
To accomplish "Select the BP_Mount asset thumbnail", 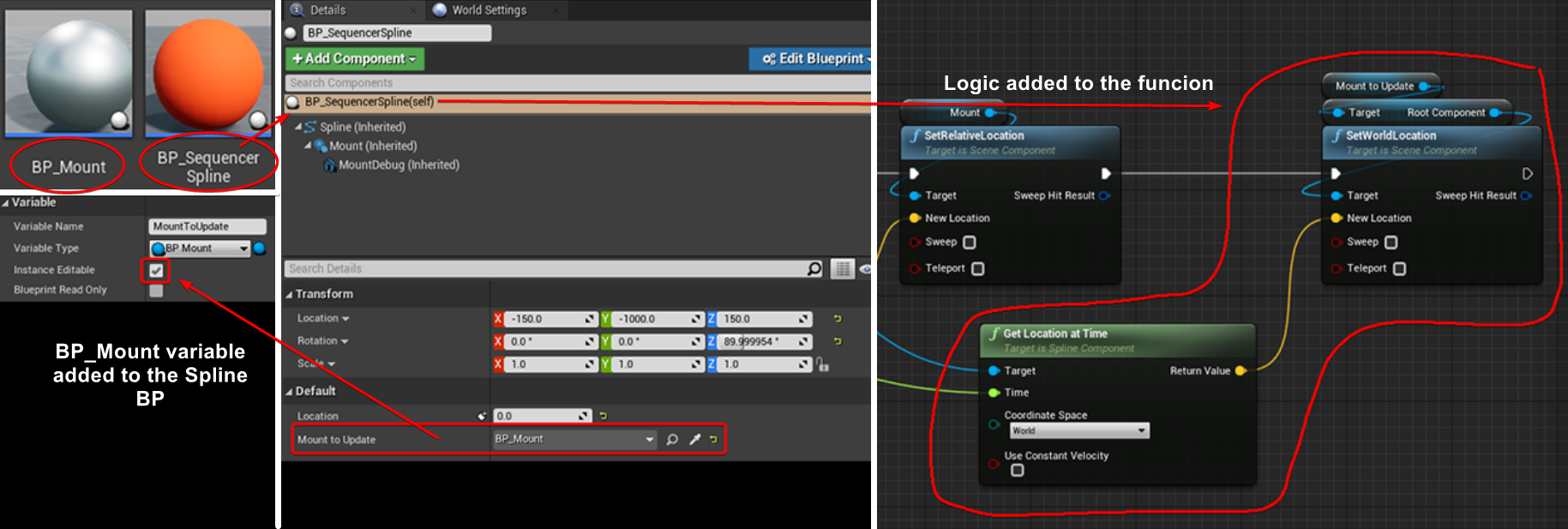I will (x=69, y=73).
